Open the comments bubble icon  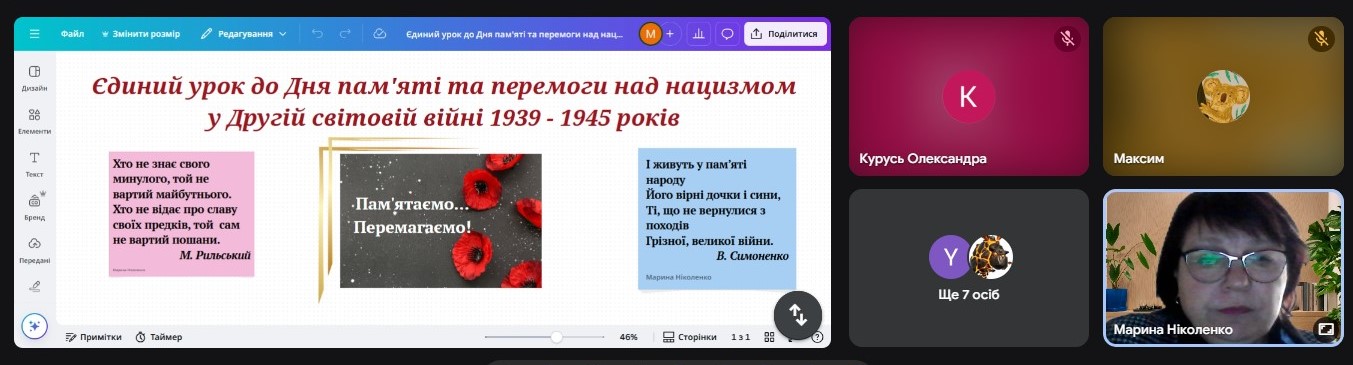pyautogui.click(x=727, y=33)
